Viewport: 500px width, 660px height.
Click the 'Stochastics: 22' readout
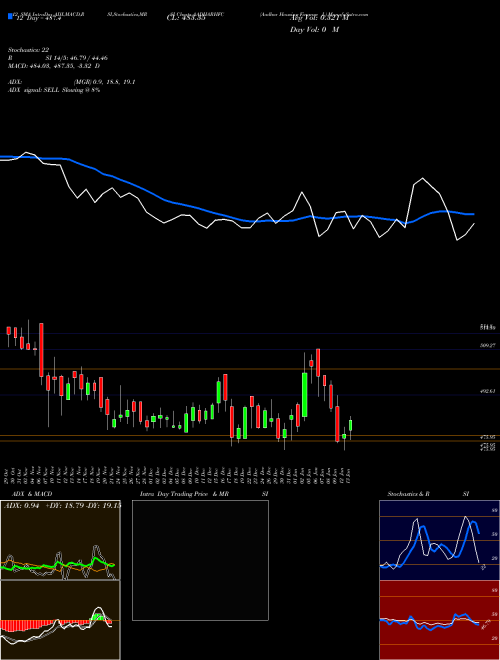tap(28, 50)
